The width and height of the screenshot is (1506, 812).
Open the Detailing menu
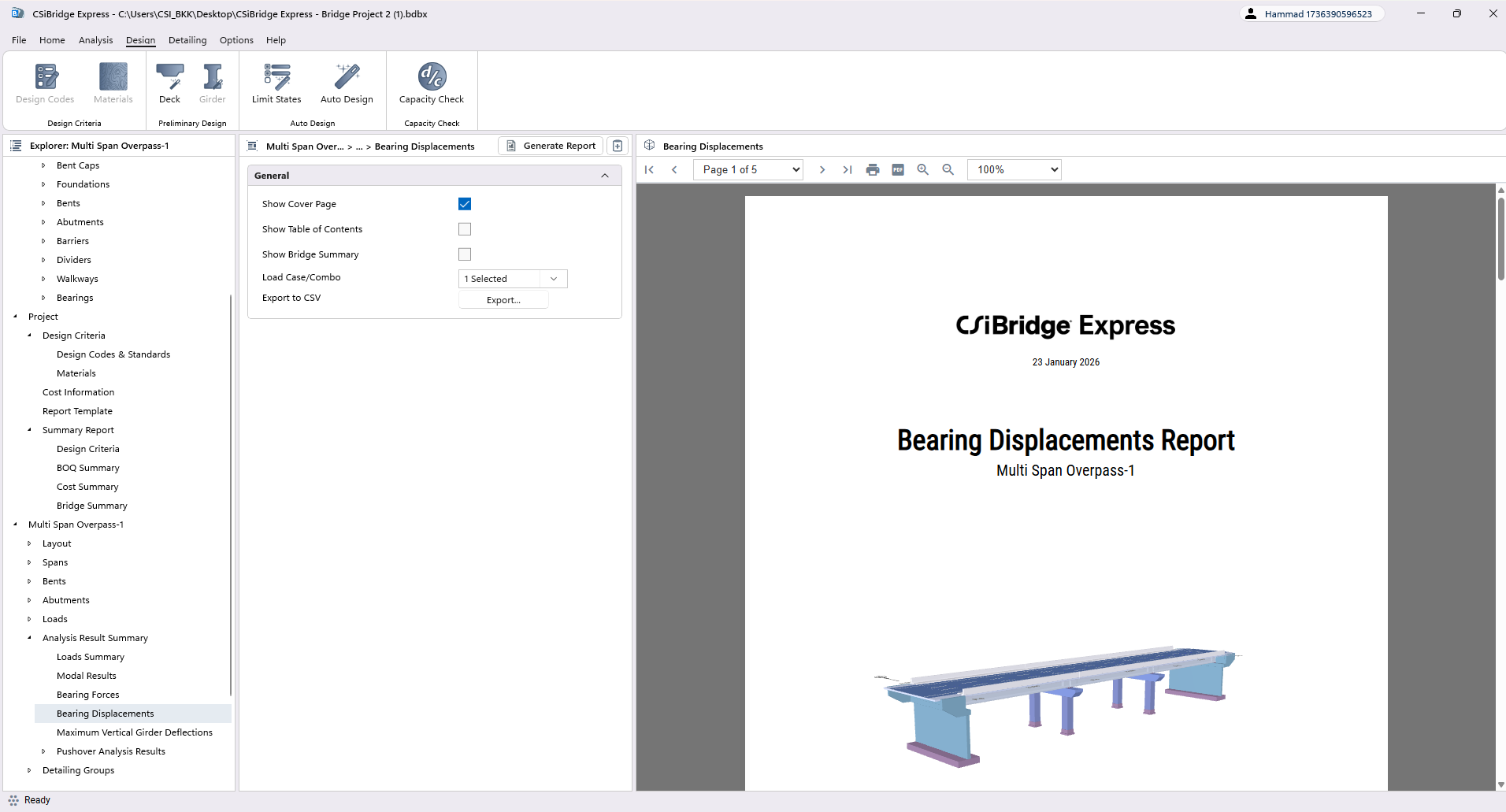(x=187, y=39)
